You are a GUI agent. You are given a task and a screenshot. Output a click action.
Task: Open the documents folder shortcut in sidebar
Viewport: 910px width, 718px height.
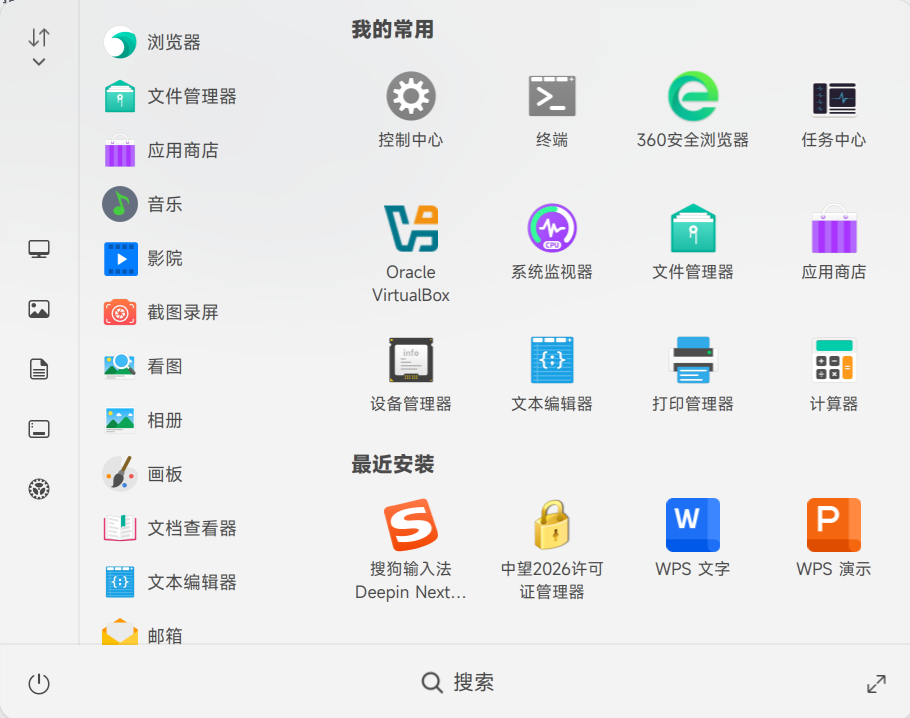tap(39, 369)
